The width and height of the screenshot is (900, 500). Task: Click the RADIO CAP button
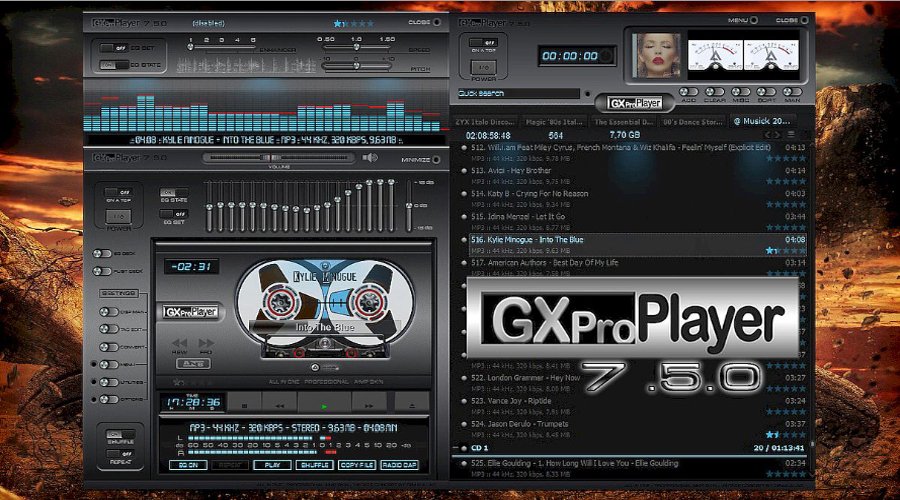click(399, 465)
